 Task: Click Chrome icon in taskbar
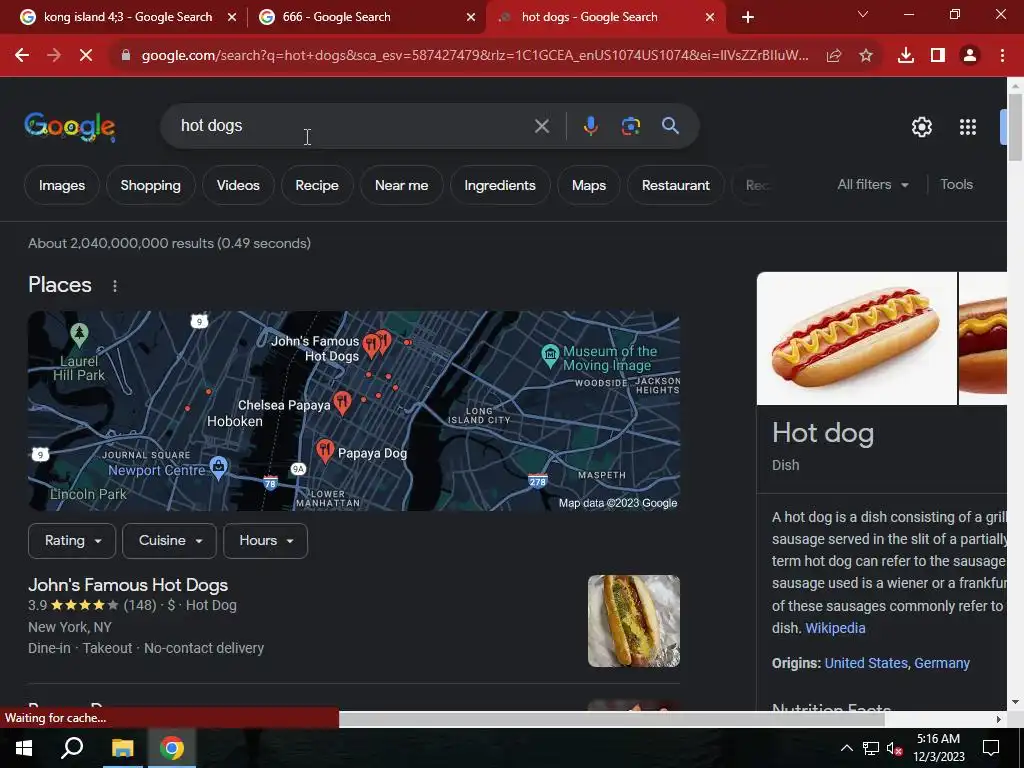point(172,748)
